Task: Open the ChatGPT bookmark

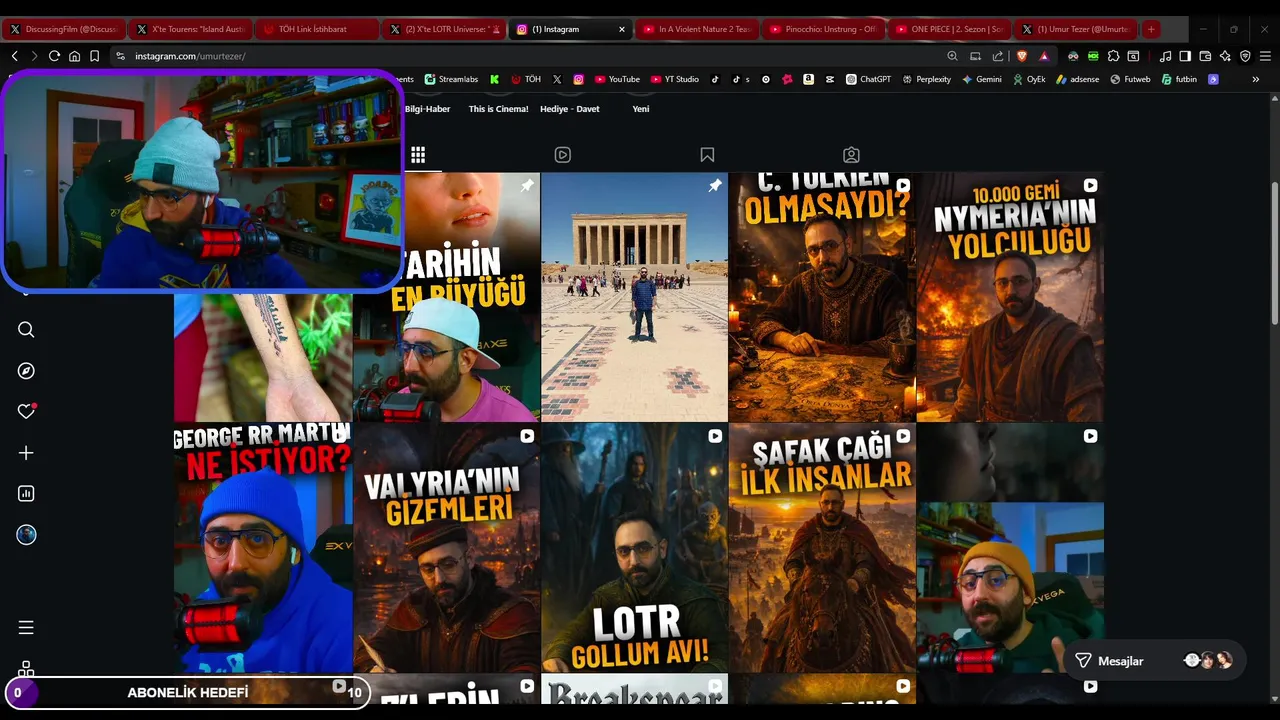Action: click(868, 79)
